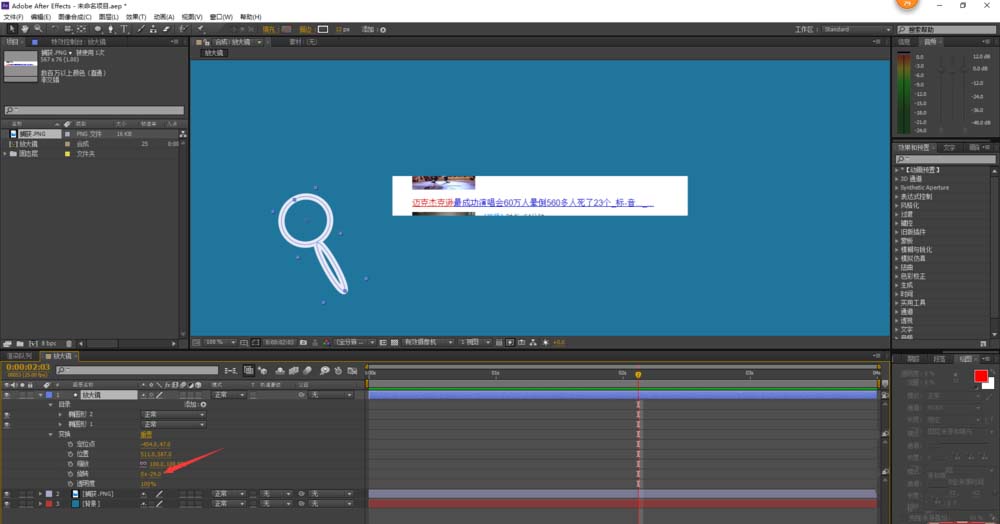Collapse the 目录 contents group
The image size is (1000, 524).
pos(50,404)
